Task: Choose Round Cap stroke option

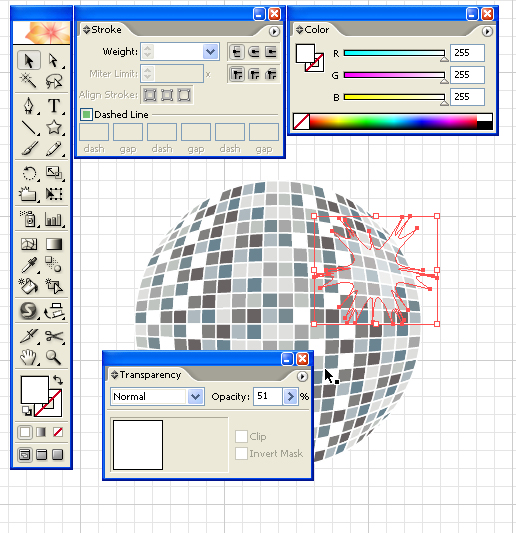Action: pyautogui.click(x=254, y=52)
